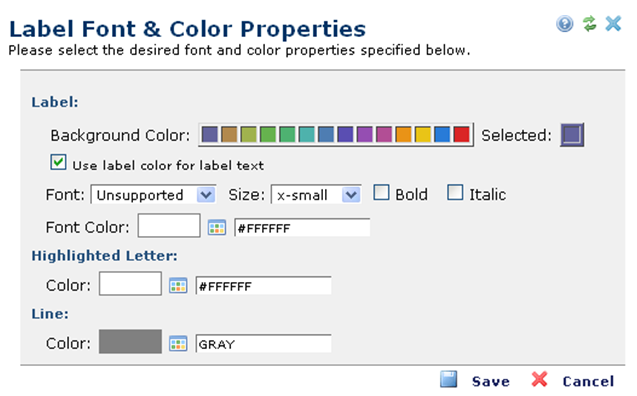The image size is (637, 396).
Task: Open the help icon in dialog header
Action: point(564,24)
